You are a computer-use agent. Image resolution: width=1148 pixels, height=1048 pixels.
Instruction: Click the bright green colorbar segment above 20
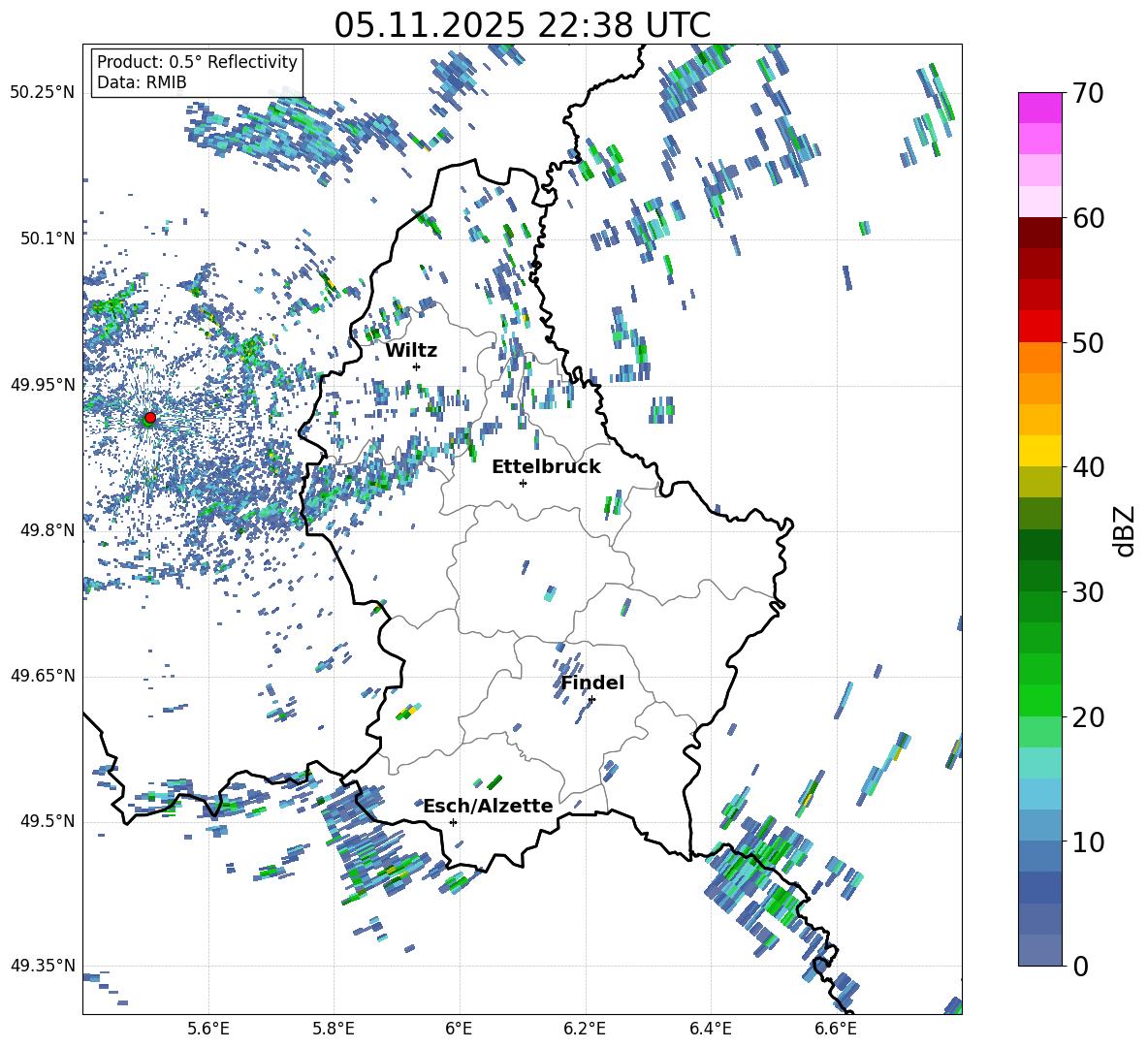(1039, 700)
